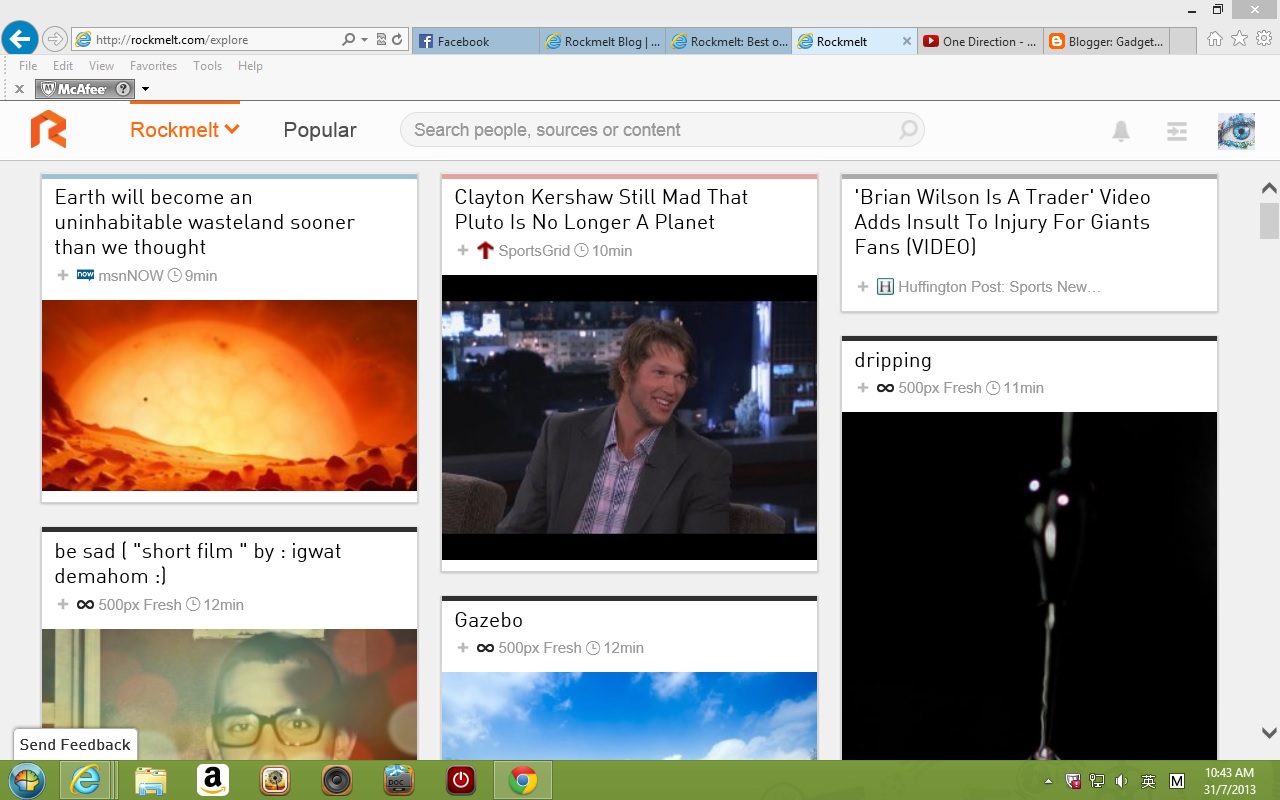Add the Clayton Kershaw story with plus
Viewport: 1280px width, 800px height.
(x=463, y=250)
